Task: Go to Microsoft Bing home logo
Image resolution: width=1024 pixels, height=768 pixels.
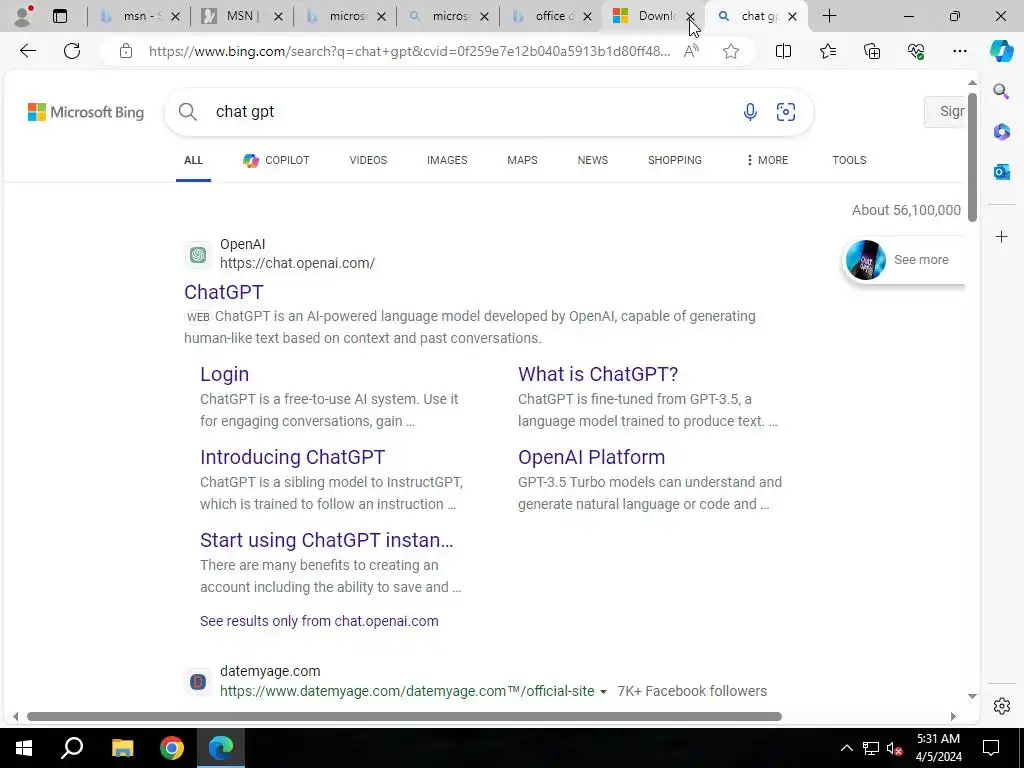Action: click(x=86, y=112)
